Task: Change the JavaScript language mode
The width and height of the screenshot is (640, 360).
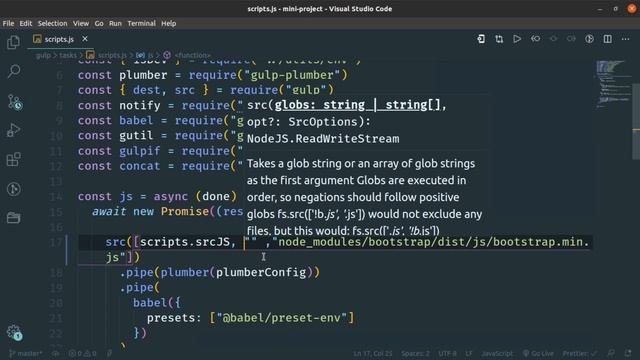Action: pyautogui.click(x=497, y=353)
